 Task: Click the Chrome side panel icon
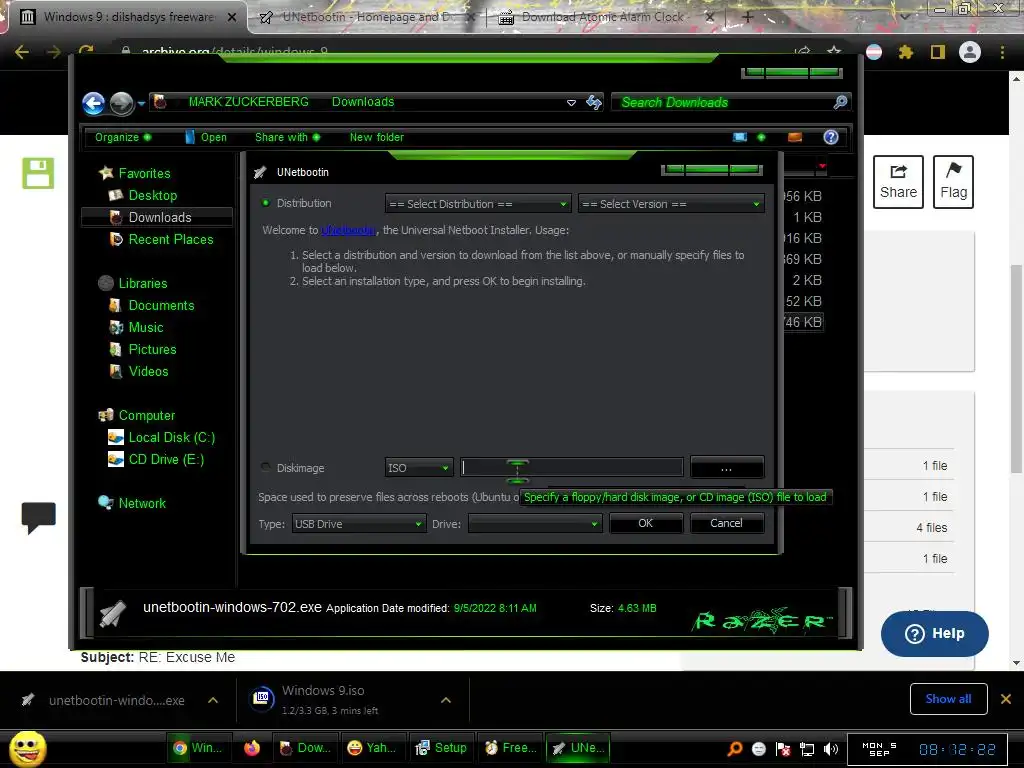[x=938, y=52]
